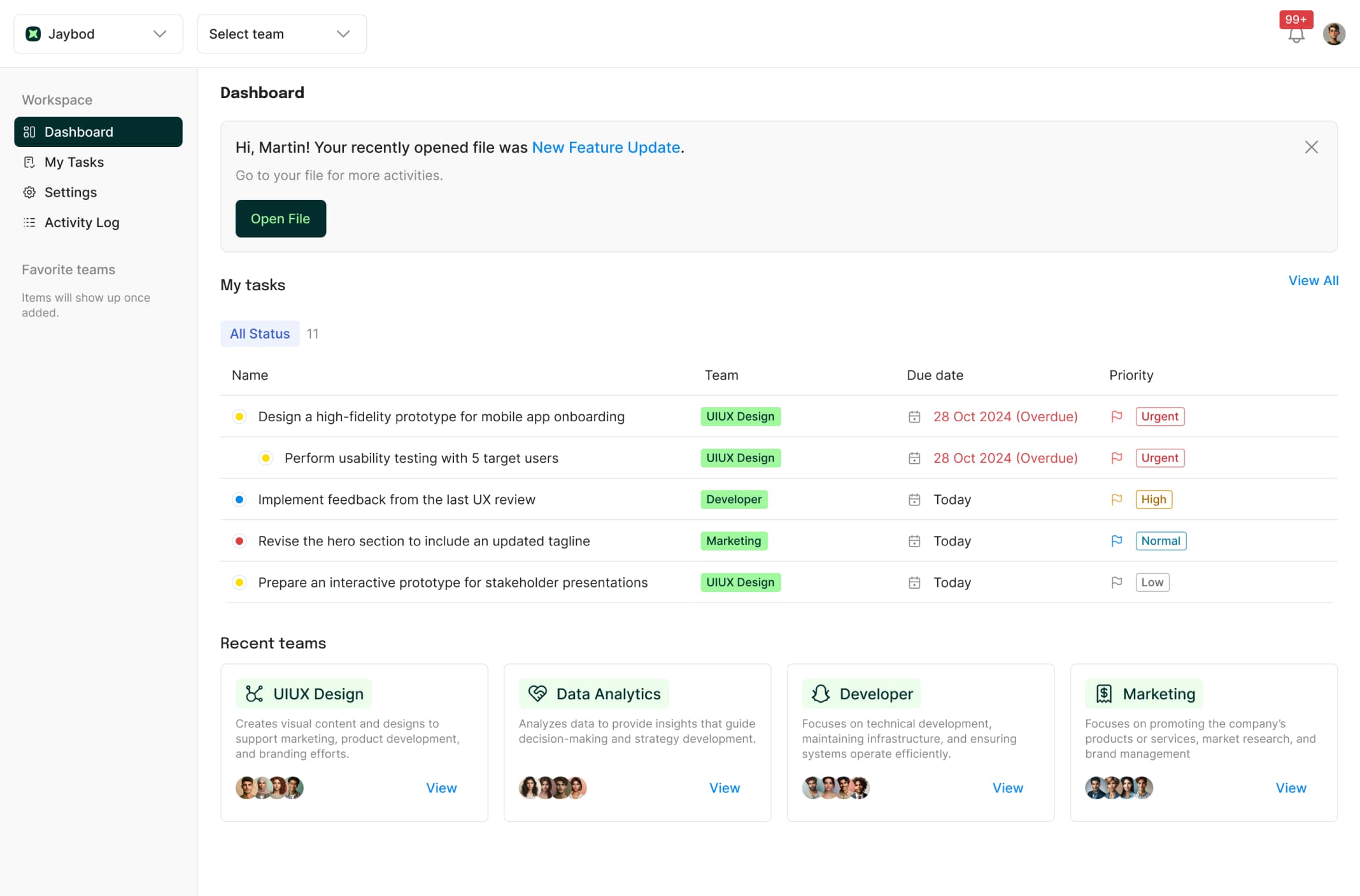This screenshot has height=896, width=1360.
Task: Open the New Feature Update file link
Action: pos(606,147)
